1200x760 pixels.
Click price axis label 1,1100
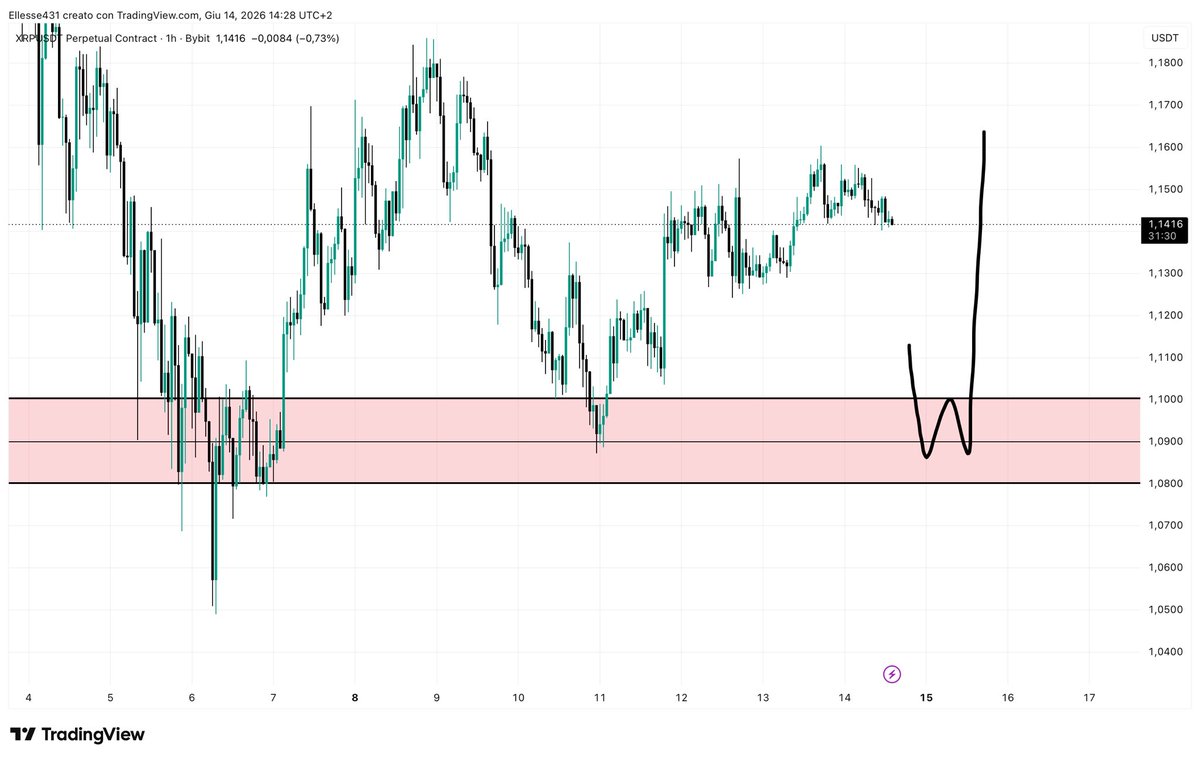pos(1165,357)
